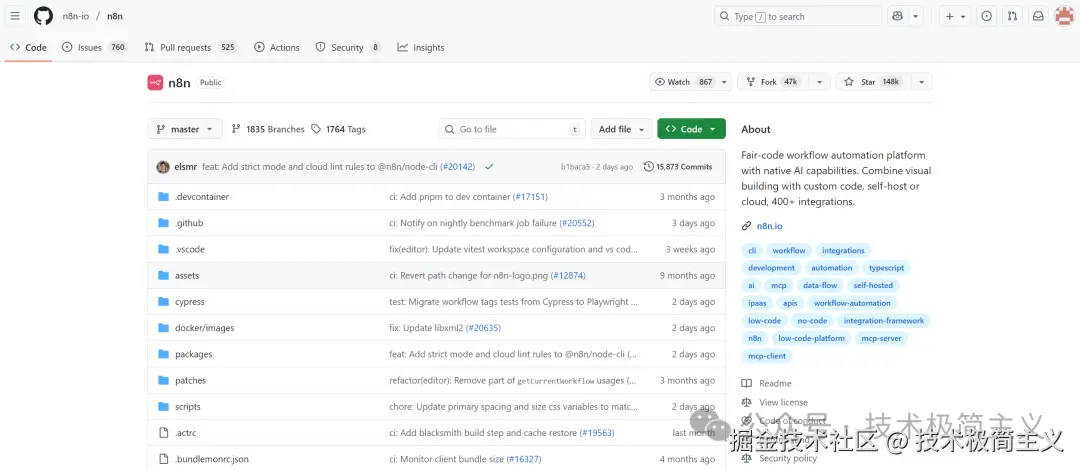Viewport: 1080px width, 470px height.
Task: Click the assets folder icon
Action: [163, 276]
